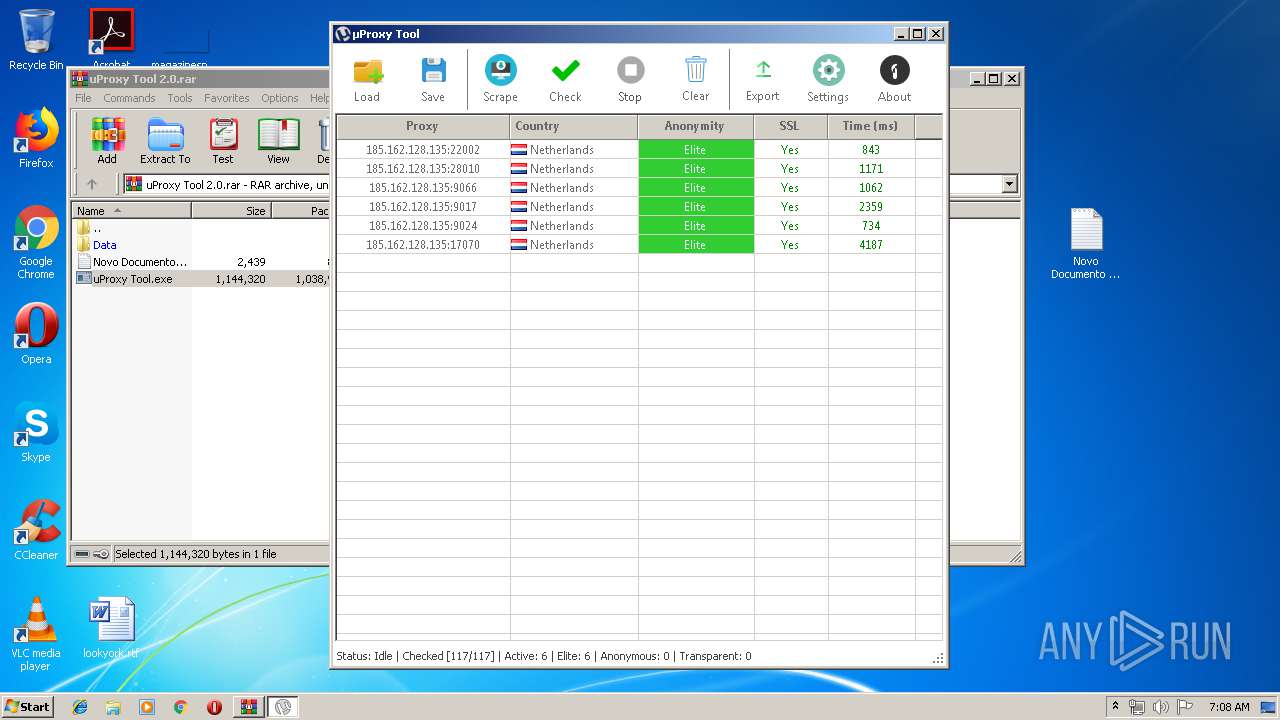Select the Google Chrome desktop shortcut
Image resolution: width=1280 pixels, height=720 pixels.
coord(36,243)
